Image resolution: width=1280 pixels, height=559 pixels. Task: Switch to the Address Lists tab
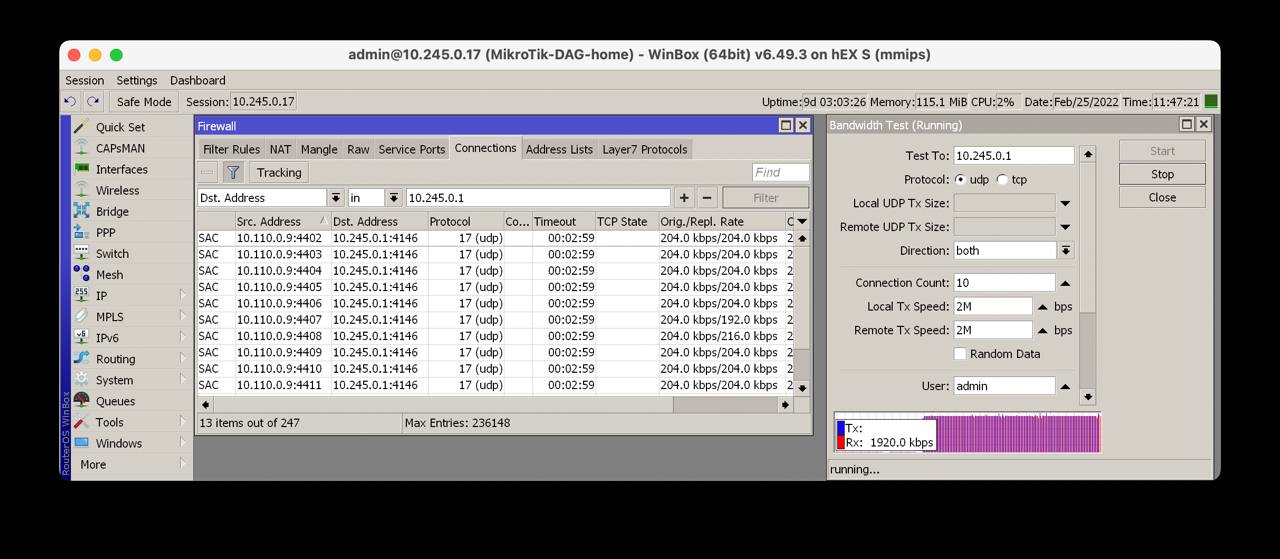[x=559, y=149]
